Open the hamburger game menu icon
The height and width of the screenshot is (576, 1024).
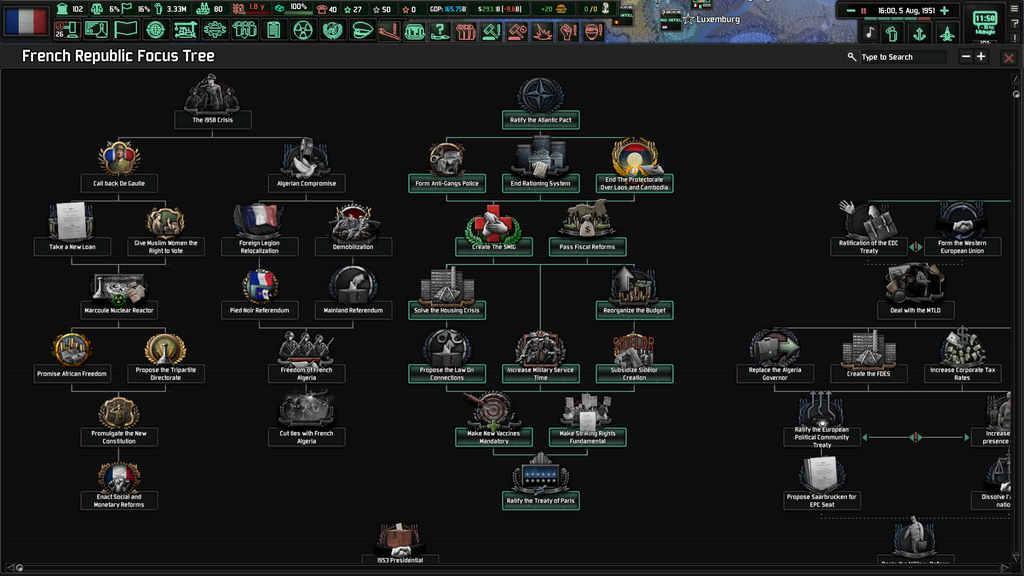click(1015, 8)
